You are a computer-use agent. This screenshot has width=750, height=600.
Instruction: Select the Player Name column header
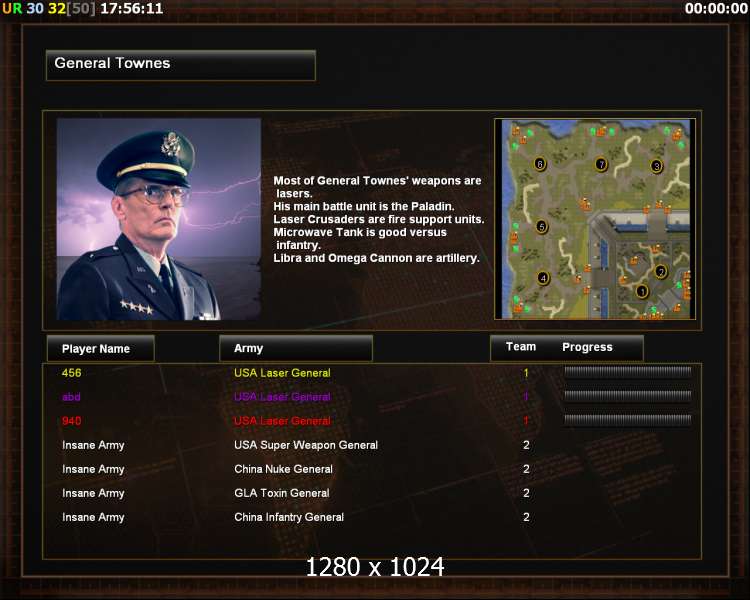[100, 348]
